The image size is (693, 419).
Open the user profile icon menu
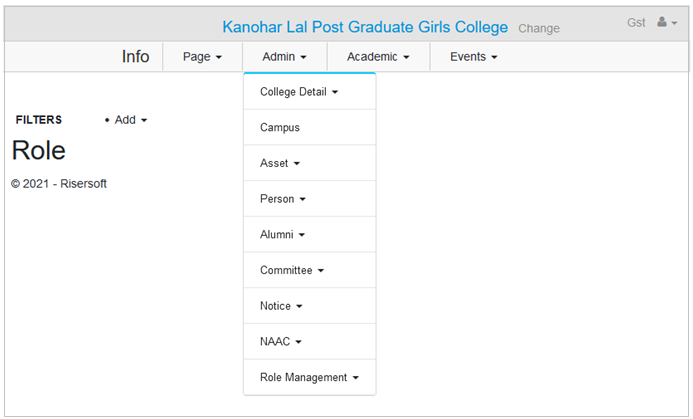pos(667,22)
